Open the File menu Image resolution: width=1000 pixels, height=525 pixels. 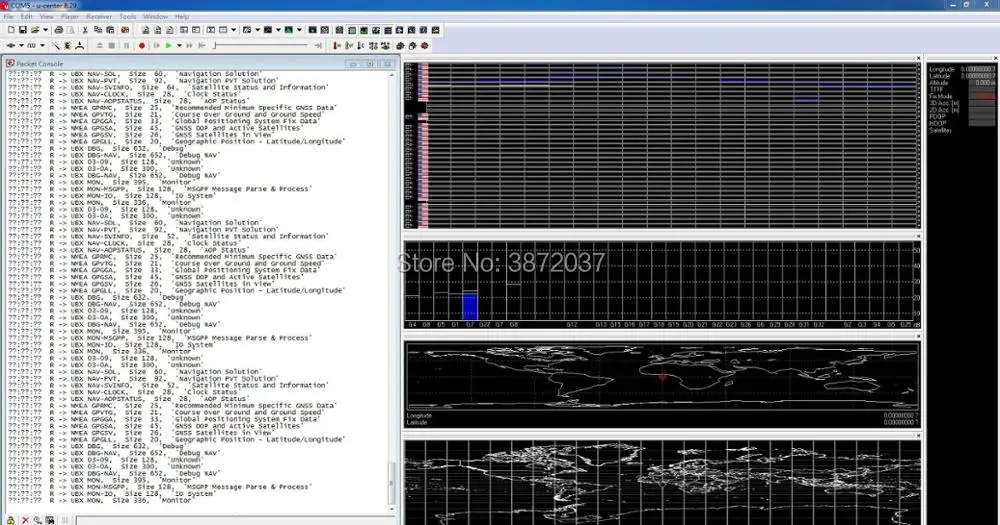pyautogui.click(x=8, y=17)
